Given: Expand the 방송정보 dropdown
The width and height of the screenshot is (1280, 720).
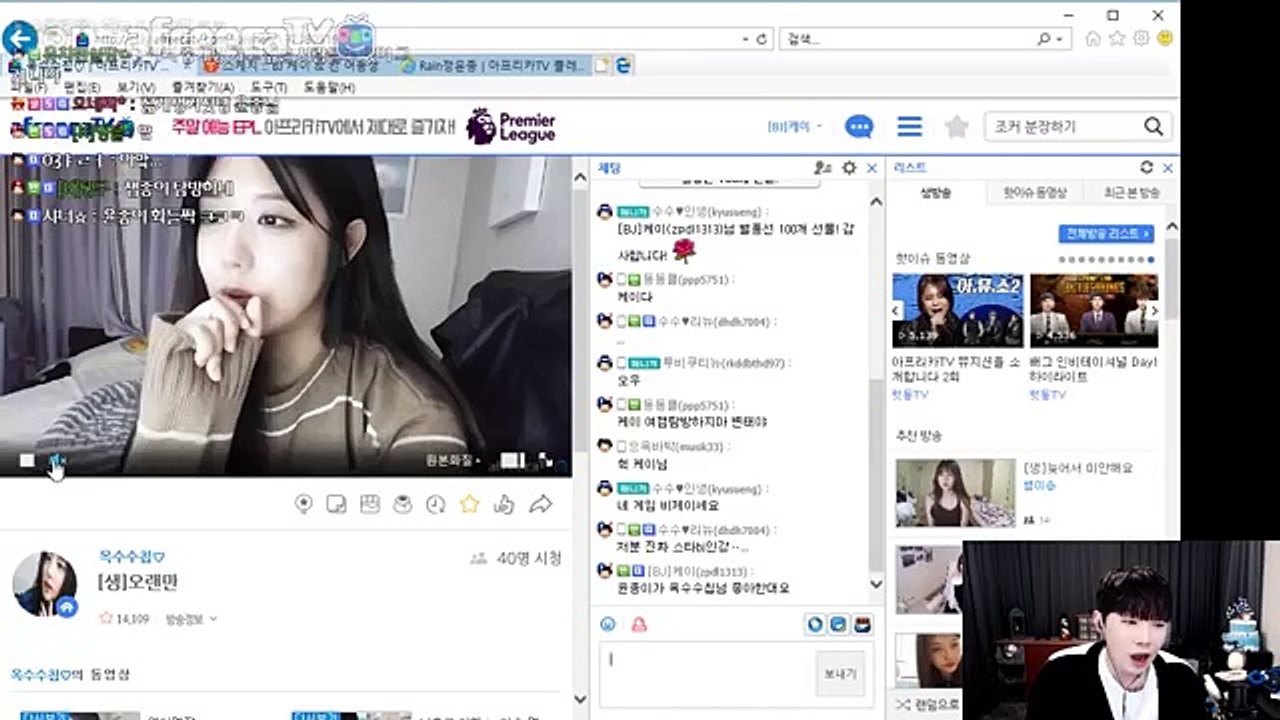Looking at the screenshot, I should point(192,619).
